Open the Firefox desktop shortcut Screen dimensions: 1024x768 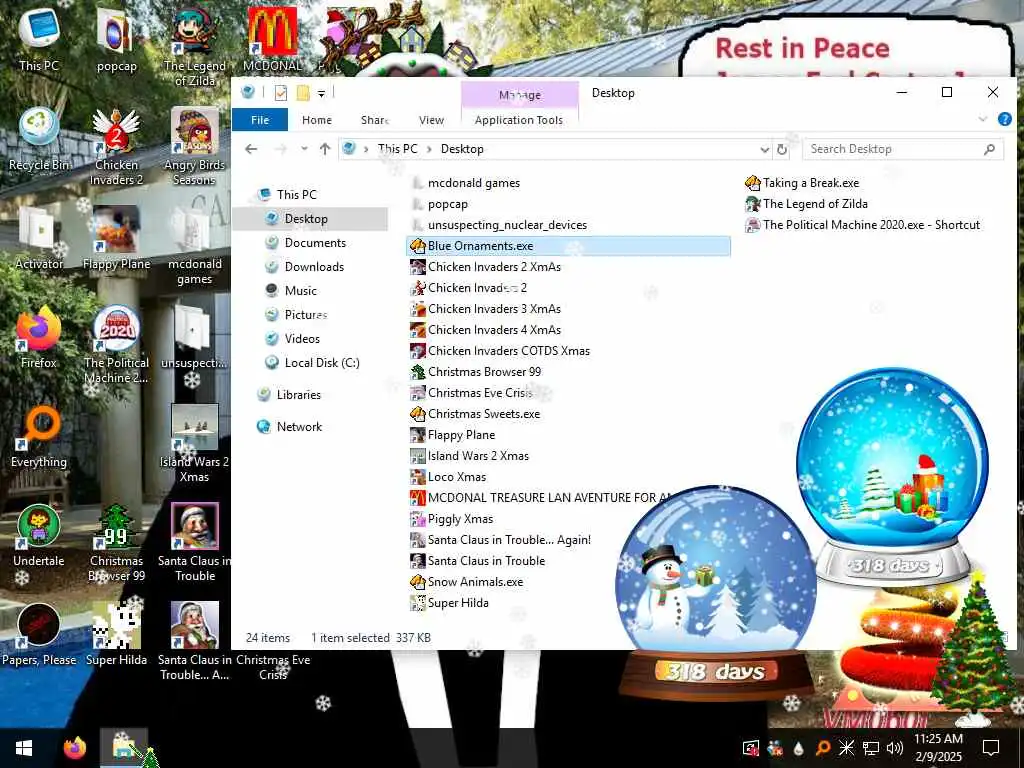pos(39,338)
